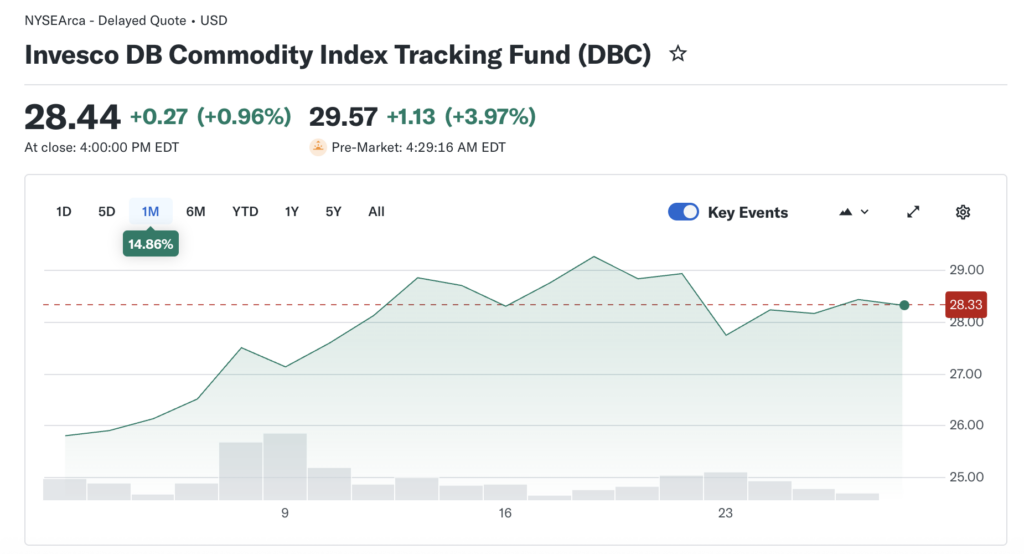The height and width of the screenshot is (554, 1024).
Task: Click the 26.00 y-axis label
Action: tap(966, 425)
